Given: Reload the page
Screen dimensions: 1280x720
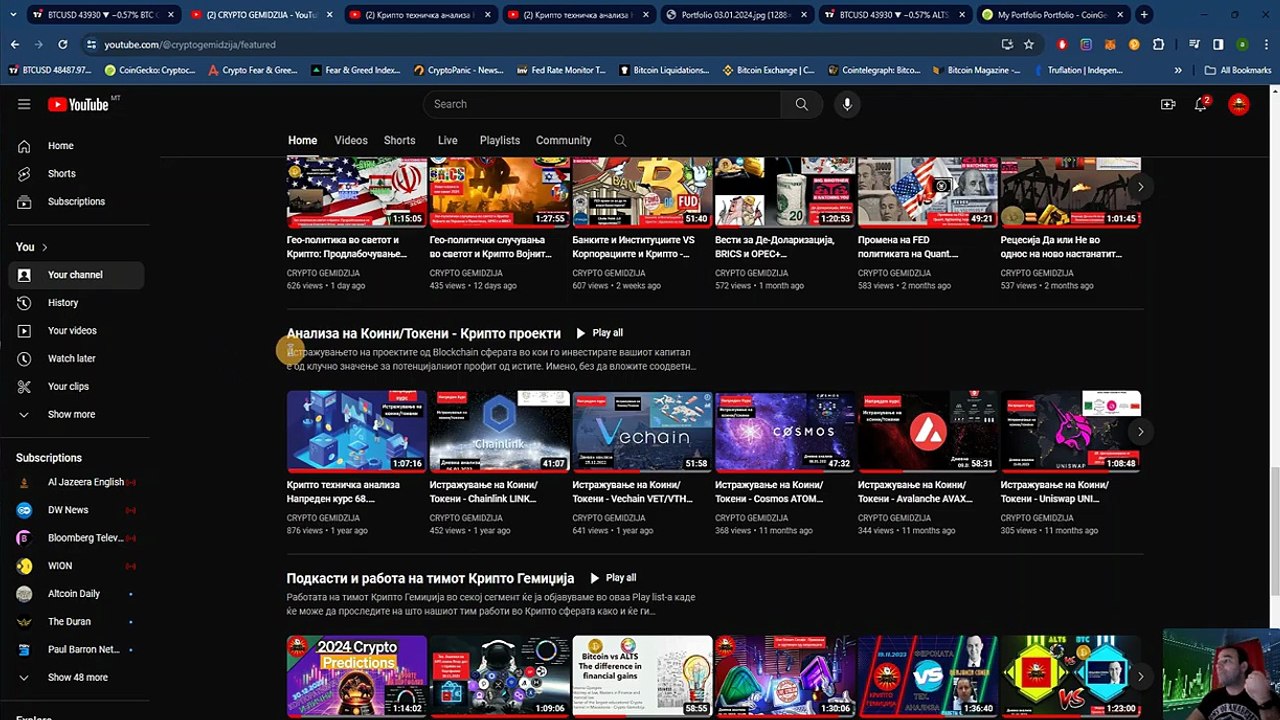Looking at the screenshot, I should (x=63, y=45).
